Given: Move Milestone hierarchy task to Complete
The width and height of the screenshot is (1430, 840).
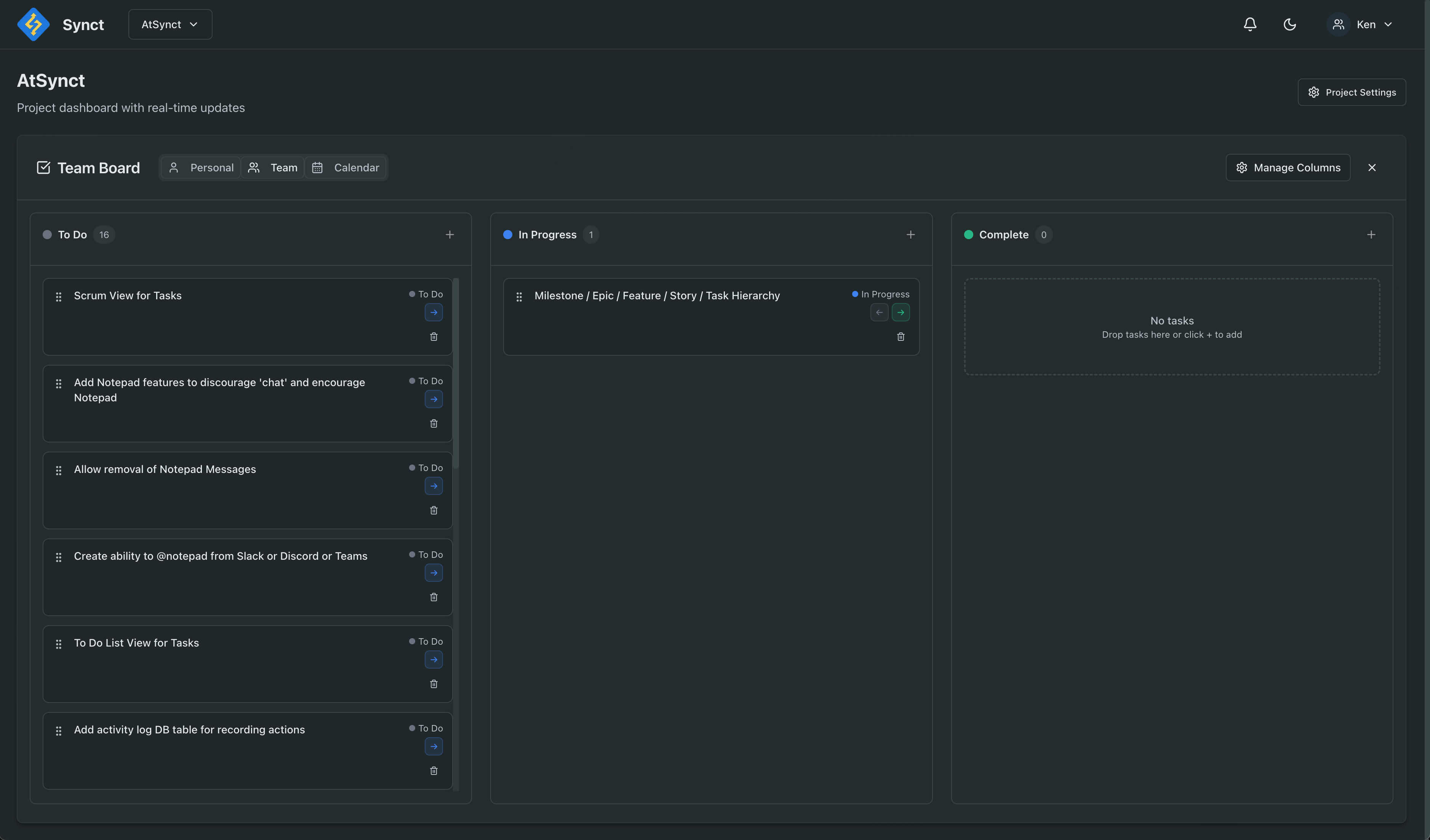Looking at the screenshot, I should pos(901,312).
